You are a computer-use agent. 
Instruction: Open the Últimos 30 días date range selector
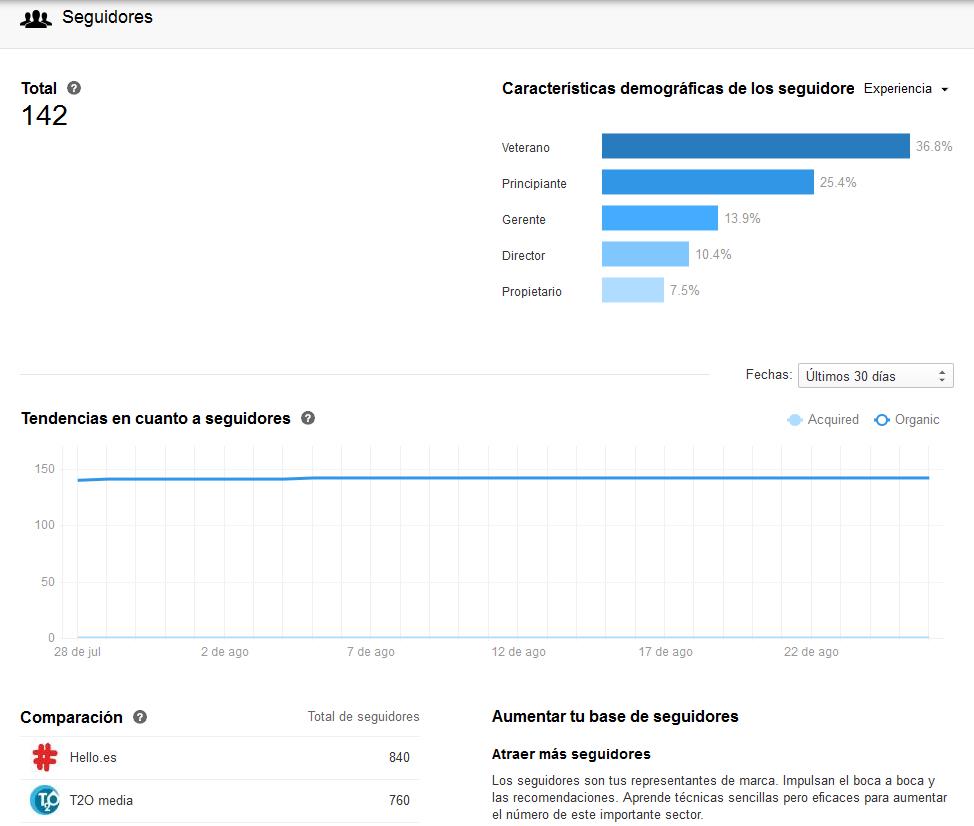point(868,375)
